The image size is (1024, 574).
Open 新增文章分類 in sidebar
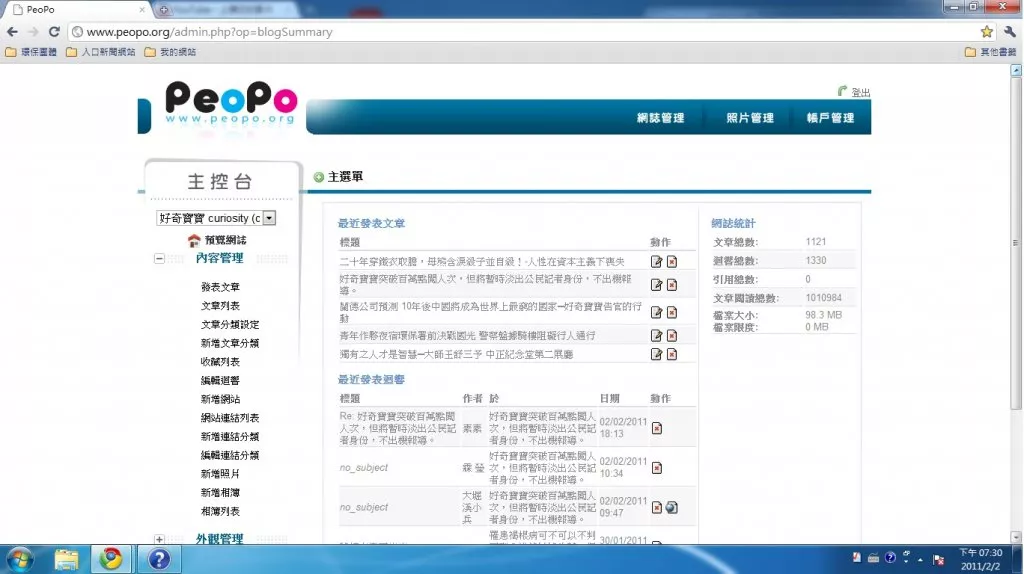pos(230,343)
